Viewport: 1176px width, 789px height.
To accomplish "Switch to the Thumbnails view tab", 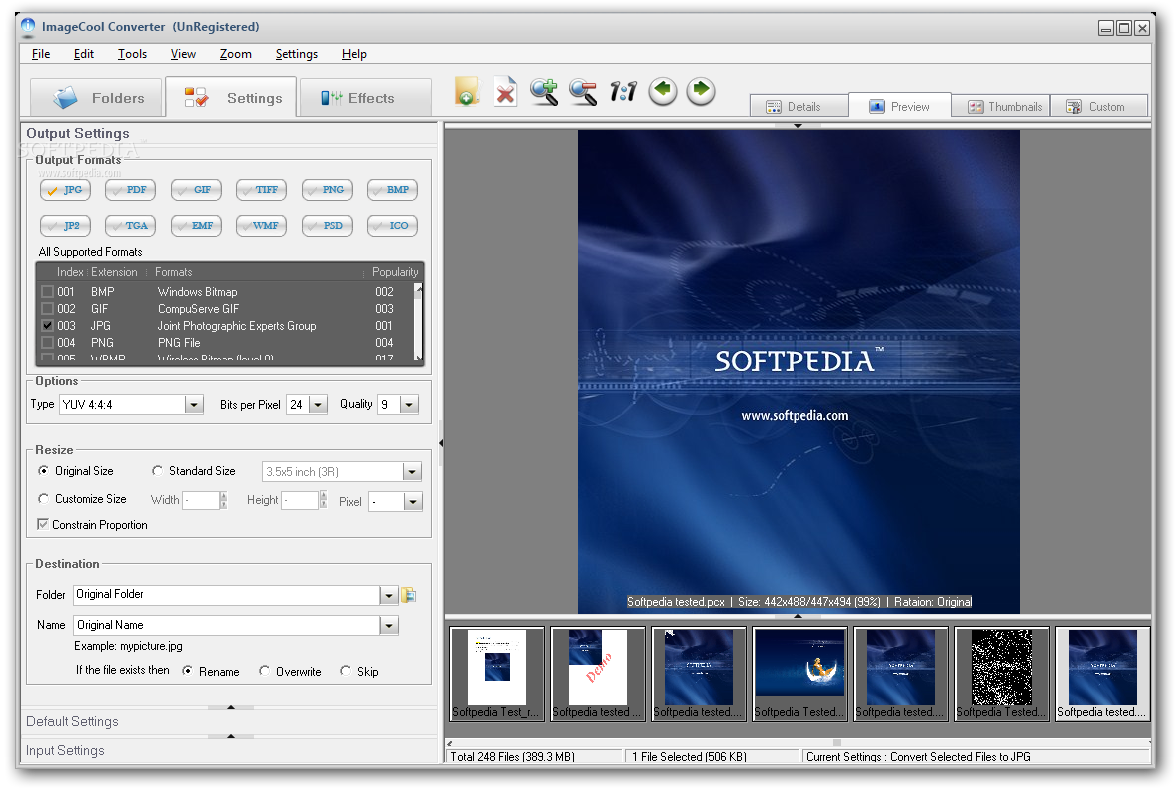I will (1000, 106).
